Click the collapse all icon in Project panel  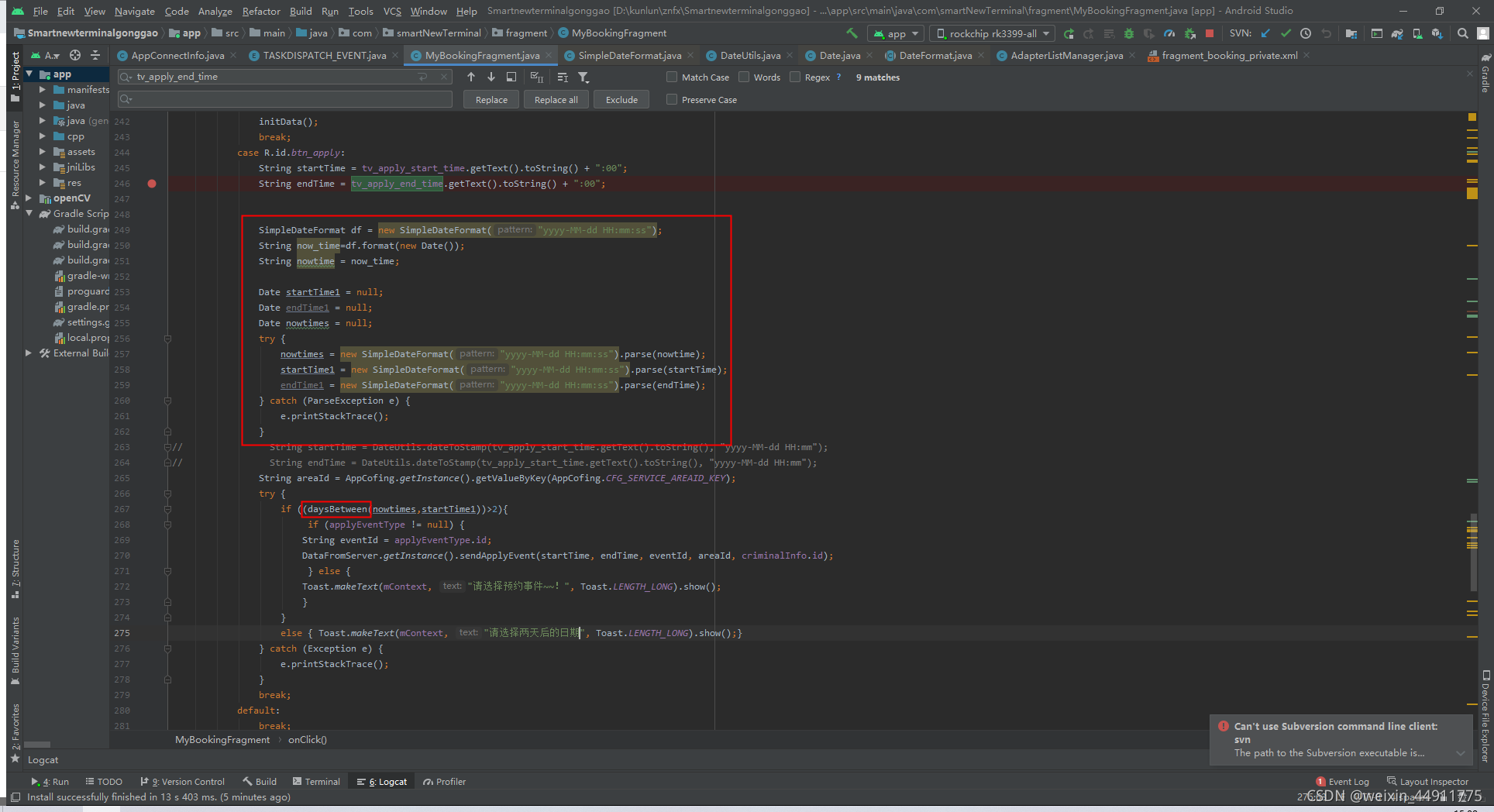pyautogui.click(x=95, y=55)
